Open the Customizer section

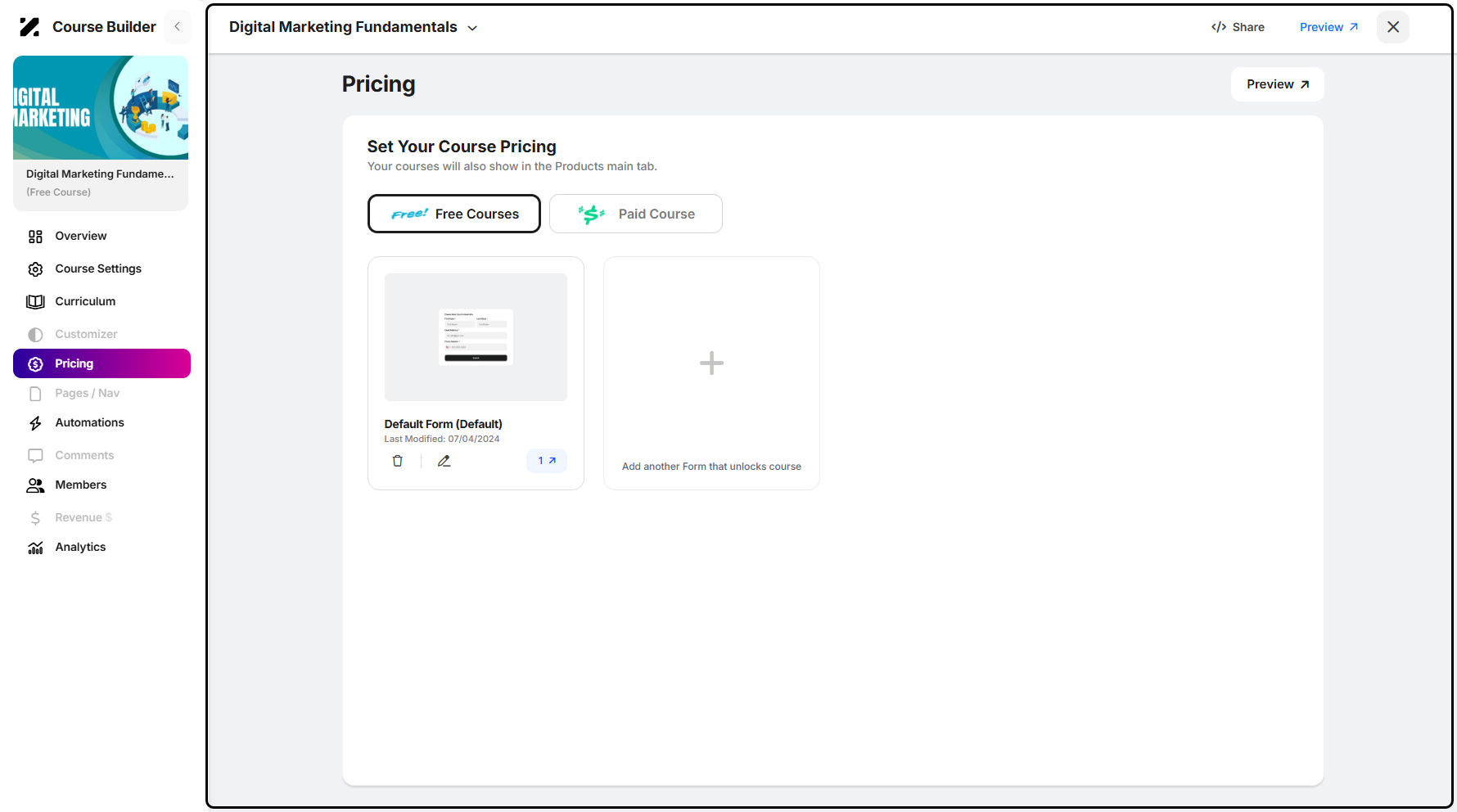click(x=101, y=334)
